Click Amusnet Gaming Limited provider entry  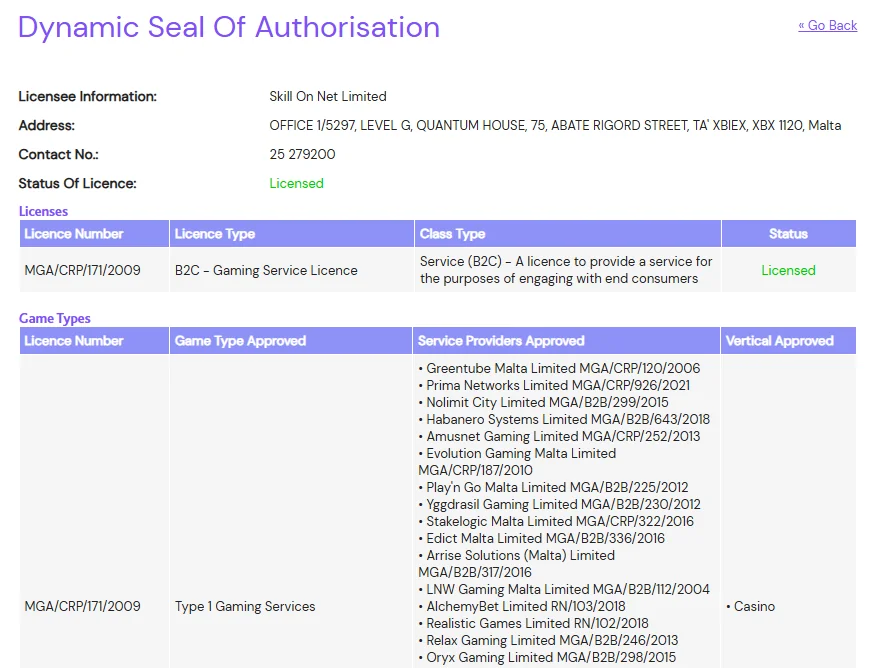coord(559,436)
